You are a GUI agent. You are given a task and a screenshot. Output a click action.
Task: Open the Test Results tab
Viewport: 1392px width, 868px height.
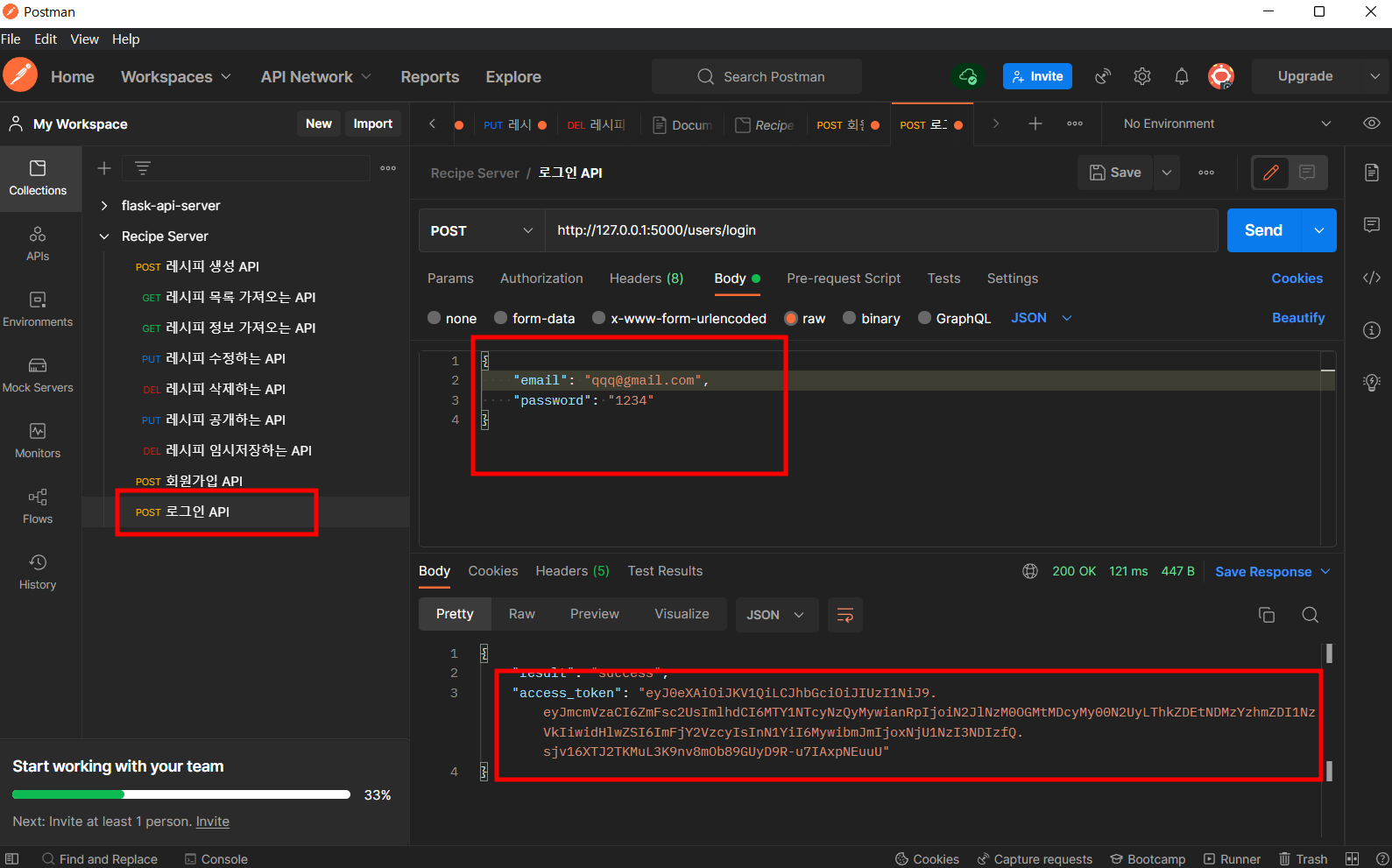[x=665, y=571]
